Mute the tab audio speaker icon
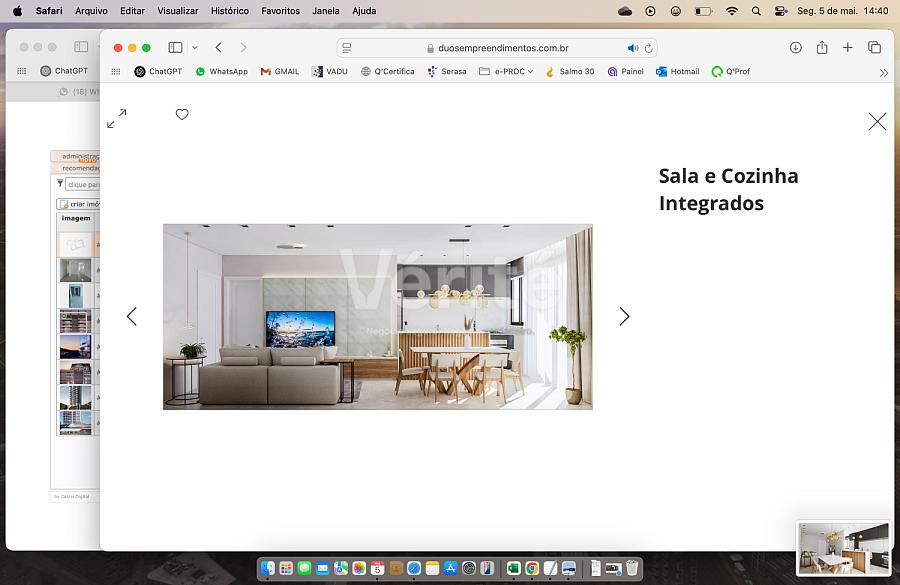Screen dimensions: 900x585 [632, 48]
